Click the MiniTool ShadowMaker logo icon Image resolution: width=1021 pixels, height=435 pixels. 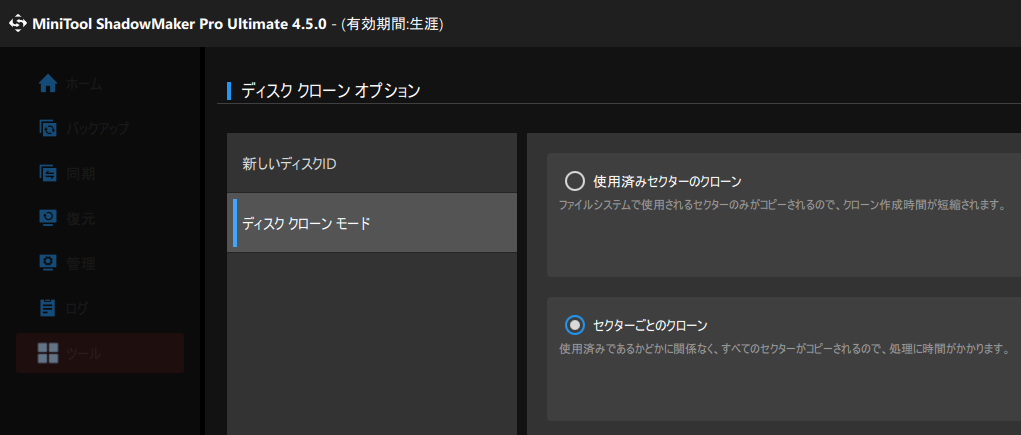pyautogui.click(x=17, y=24)
